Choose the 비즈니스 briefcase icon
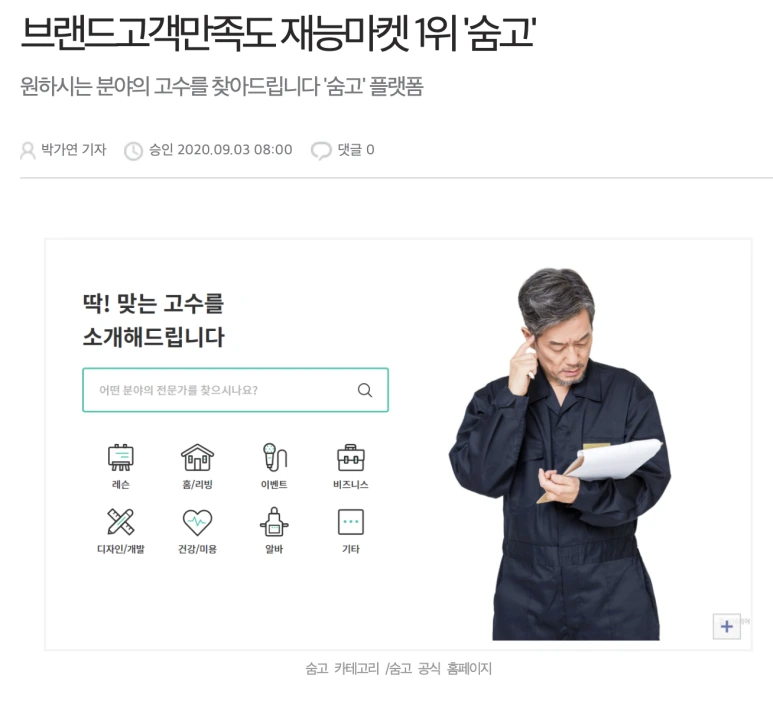This screenshot has width=773, height=701. [351, 458]
